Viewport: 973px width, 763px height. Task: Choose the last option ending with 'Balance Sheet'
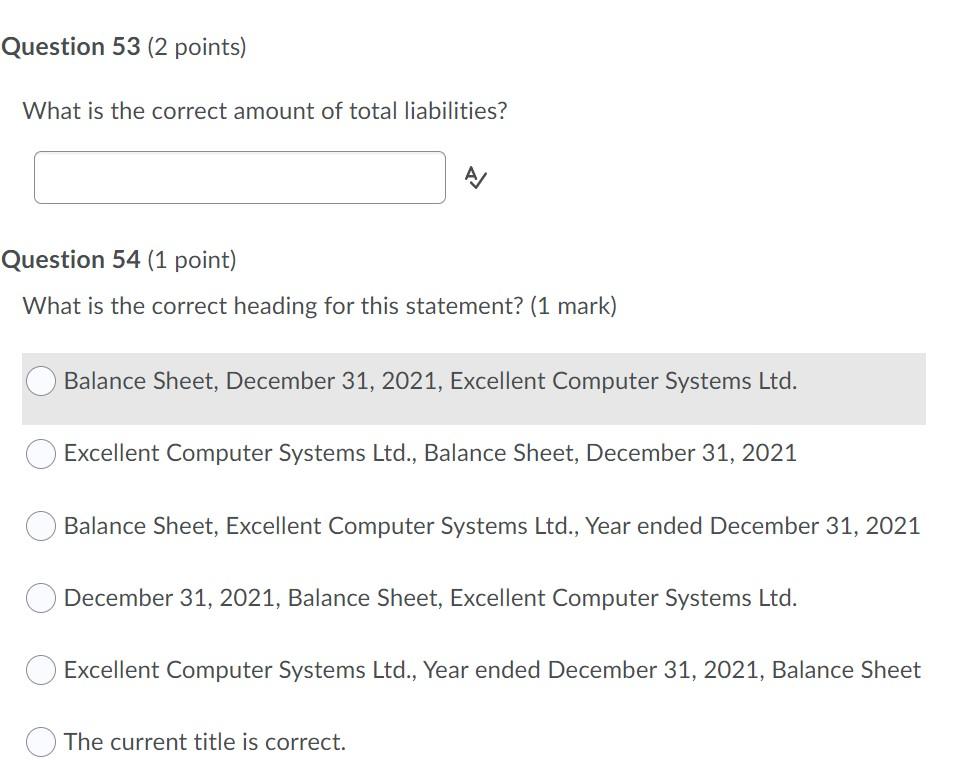[40, 670]
